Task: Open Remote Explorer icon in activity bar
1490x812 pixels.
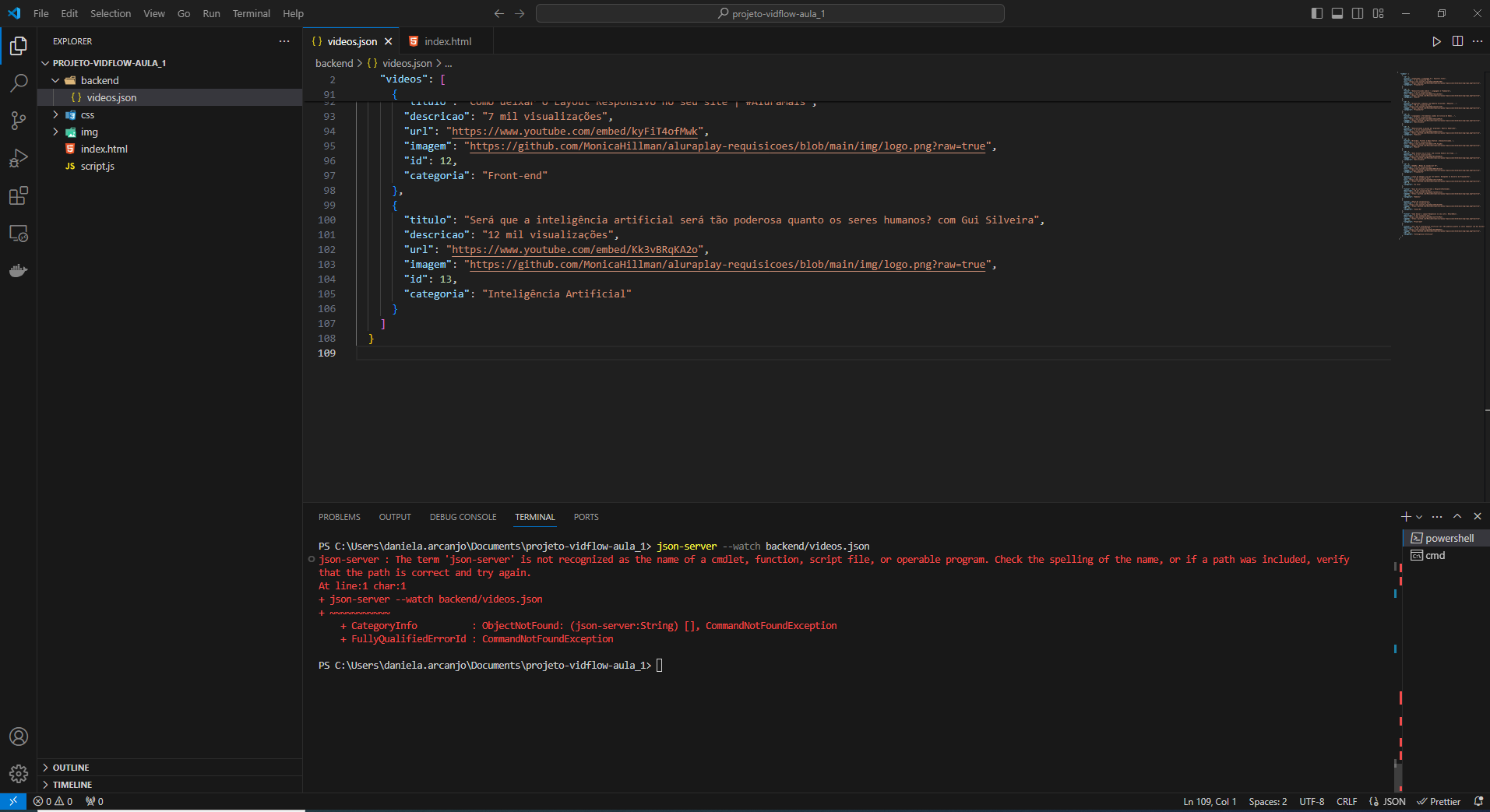Action: (x=19, y=233)
